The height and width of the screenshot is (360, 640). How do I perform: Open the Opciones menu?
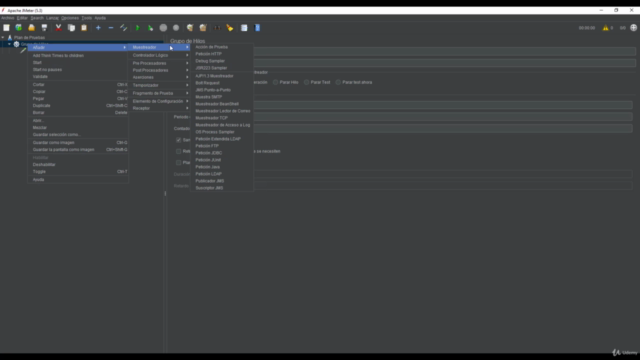[70, 18]
